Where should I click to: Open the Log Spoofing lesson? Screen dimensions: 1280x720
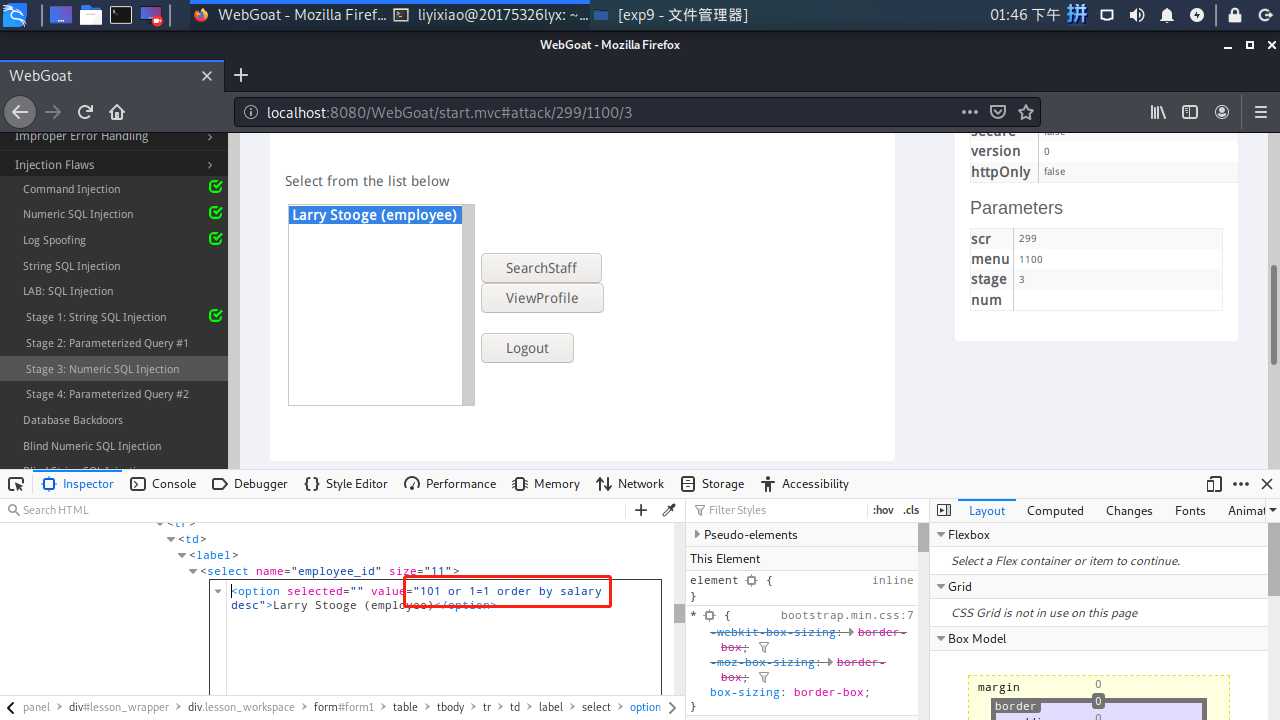[55, 240]
